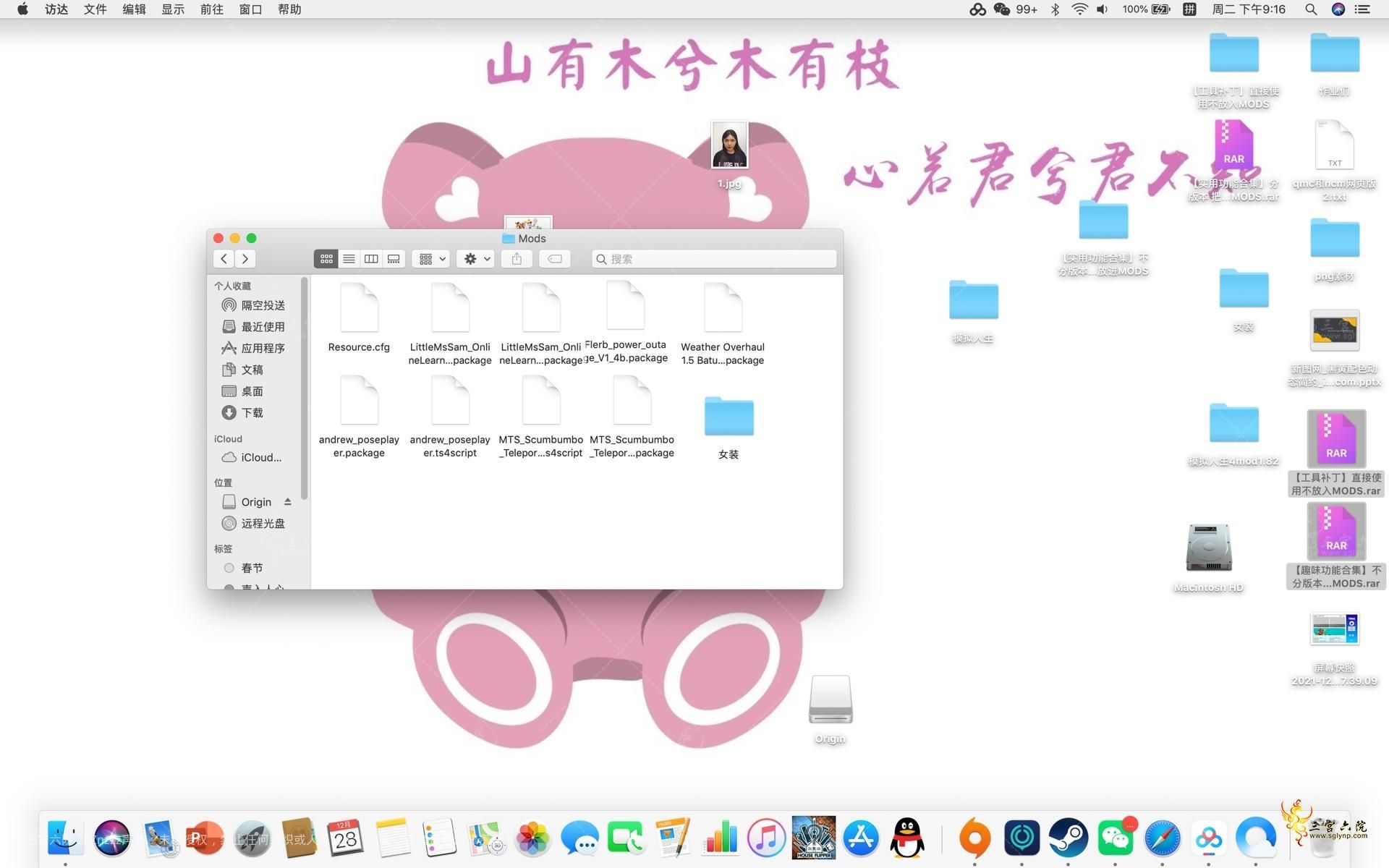Open QQ from the Dock
The width and height of the screenshot is (1389, 868).
click(x=907, y=838)
